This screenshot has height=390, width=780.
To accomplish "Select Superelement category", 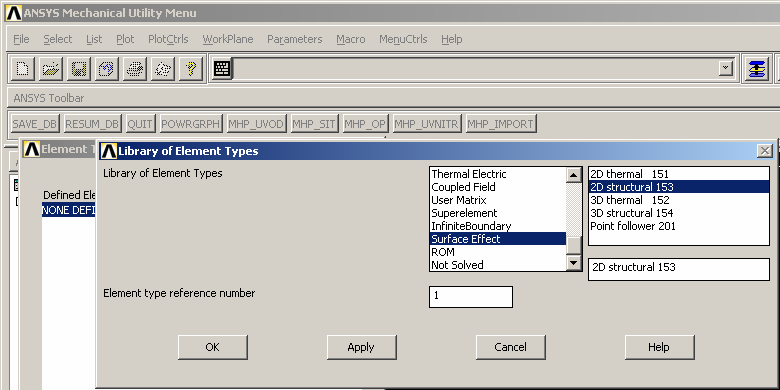I will click(497, 213).
